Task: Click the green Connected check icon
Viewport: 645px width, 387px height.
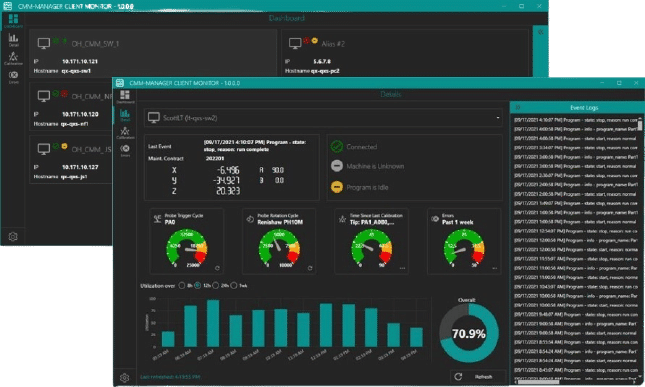Action: point(337,146)
